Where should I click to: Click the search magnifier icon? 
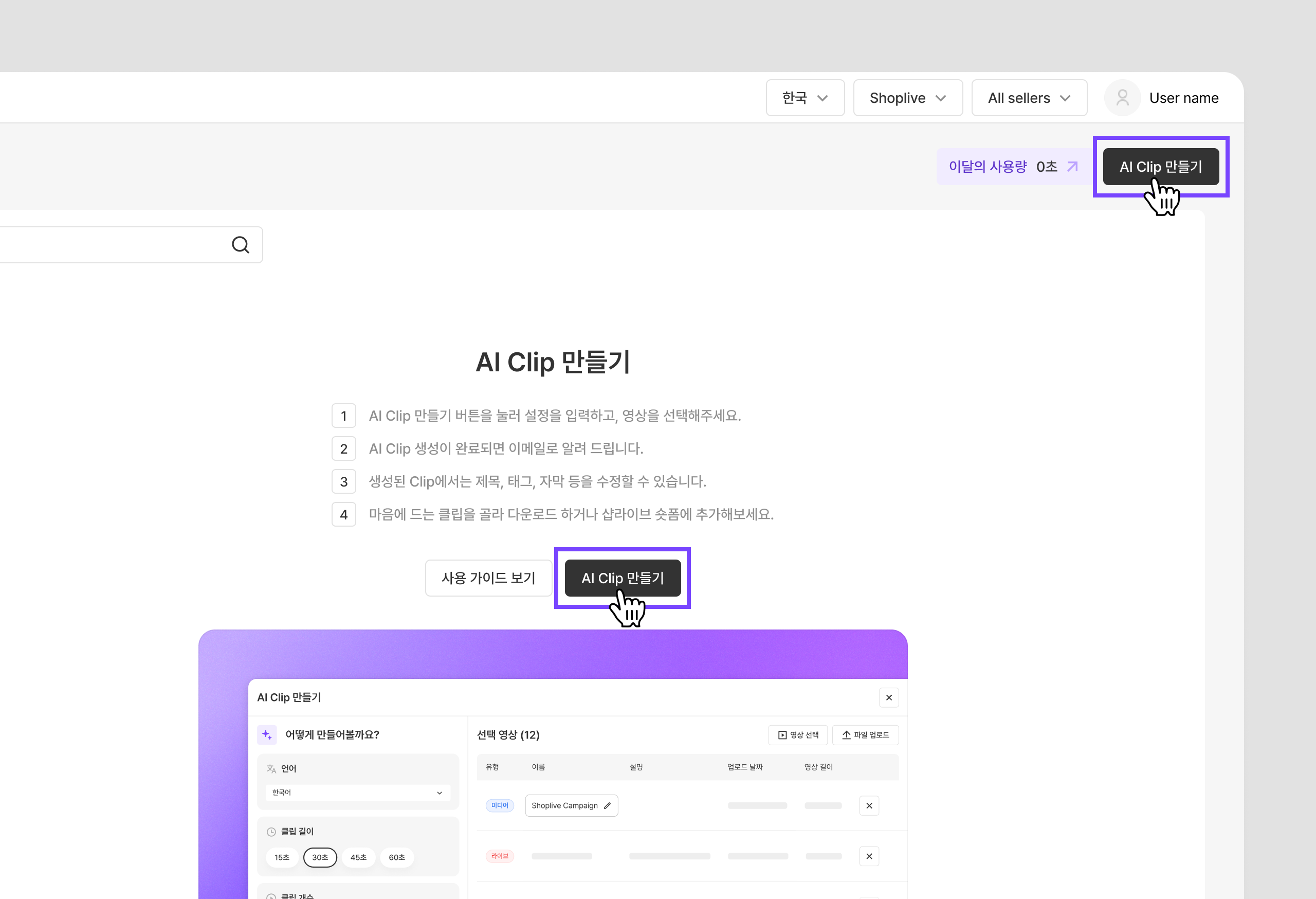click(240, 245)
